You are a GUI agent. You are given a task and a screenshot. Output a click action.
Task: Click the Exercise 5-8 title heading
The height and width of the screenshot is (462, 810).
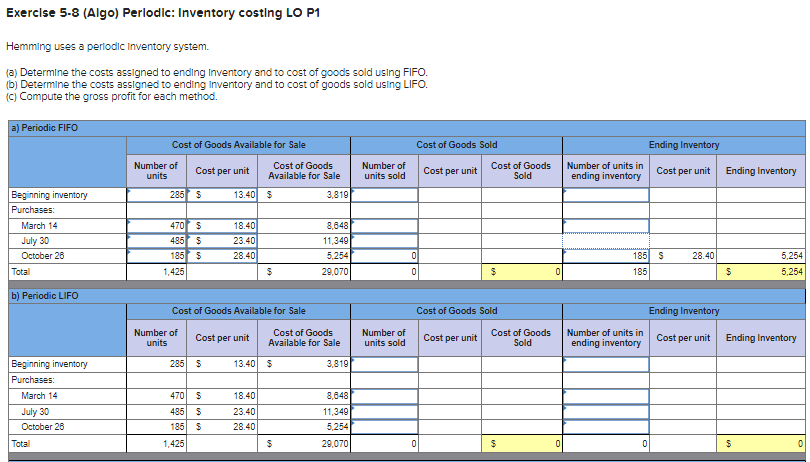click(x=163, y=13)
